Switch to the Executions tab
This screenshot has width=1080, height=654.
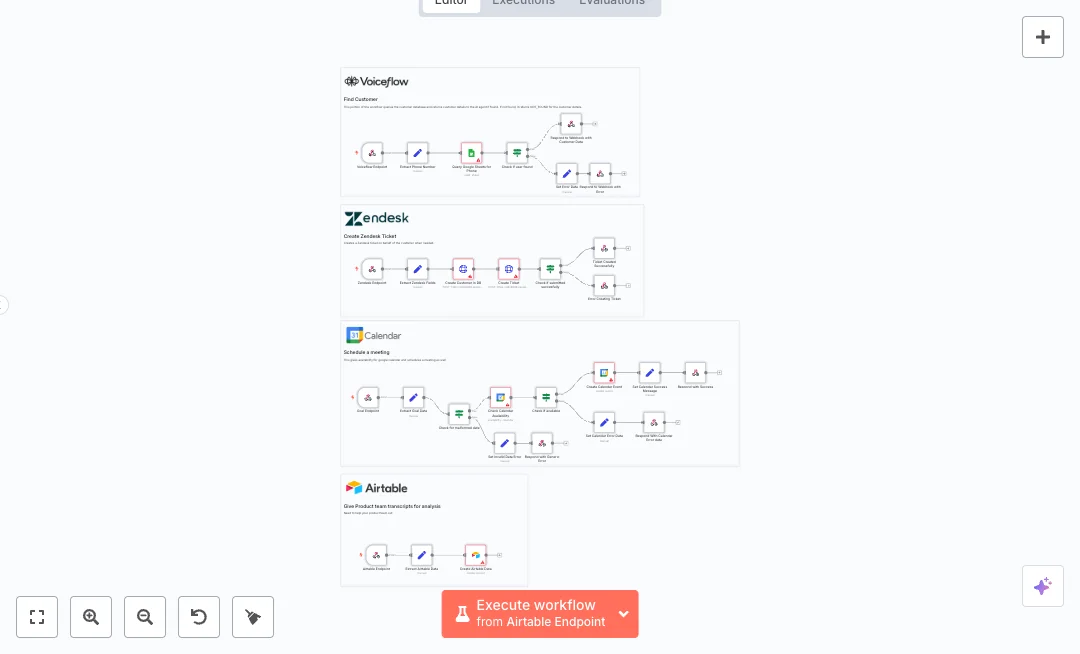click(x=523, y=2)
